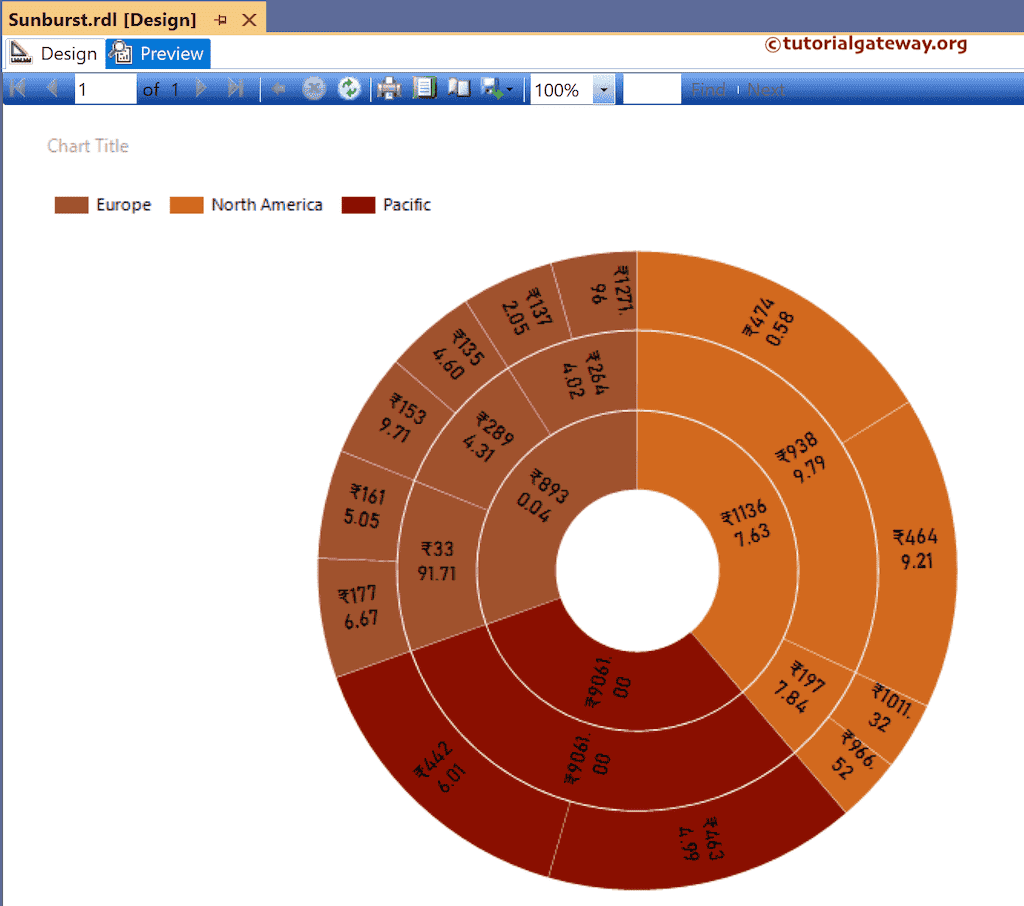Select the Print icon in the toolbar

(388, 88)
